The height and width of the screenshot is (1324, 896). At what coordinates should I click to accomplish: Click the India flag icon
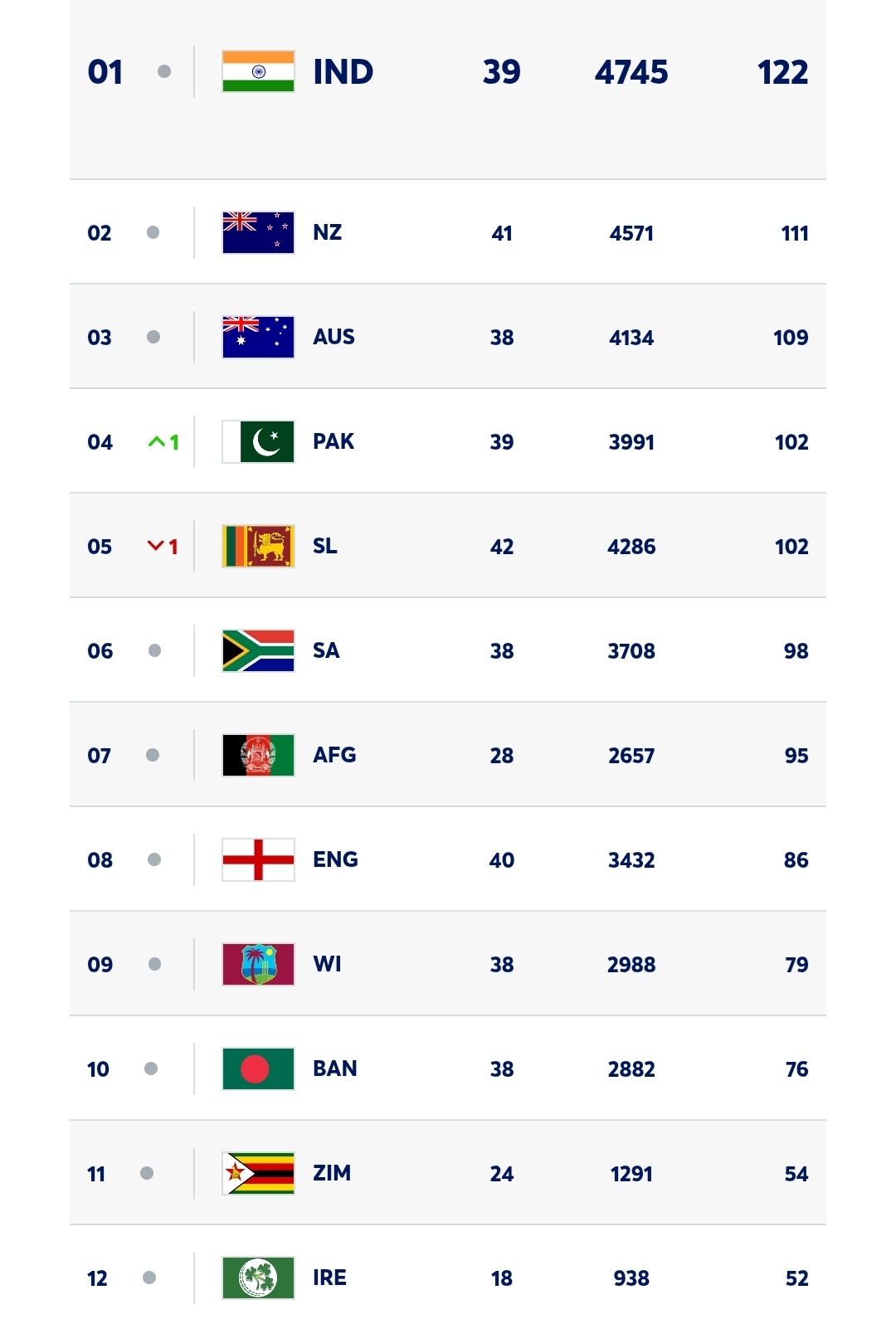click(258, 71)
